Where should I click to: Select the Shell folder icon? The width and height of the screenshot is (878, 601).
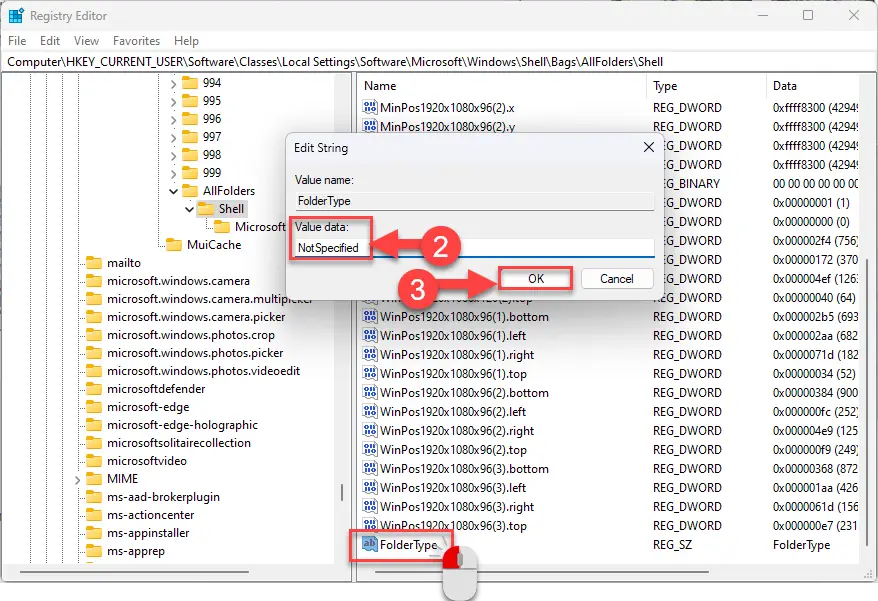click(x=206, y=209)
